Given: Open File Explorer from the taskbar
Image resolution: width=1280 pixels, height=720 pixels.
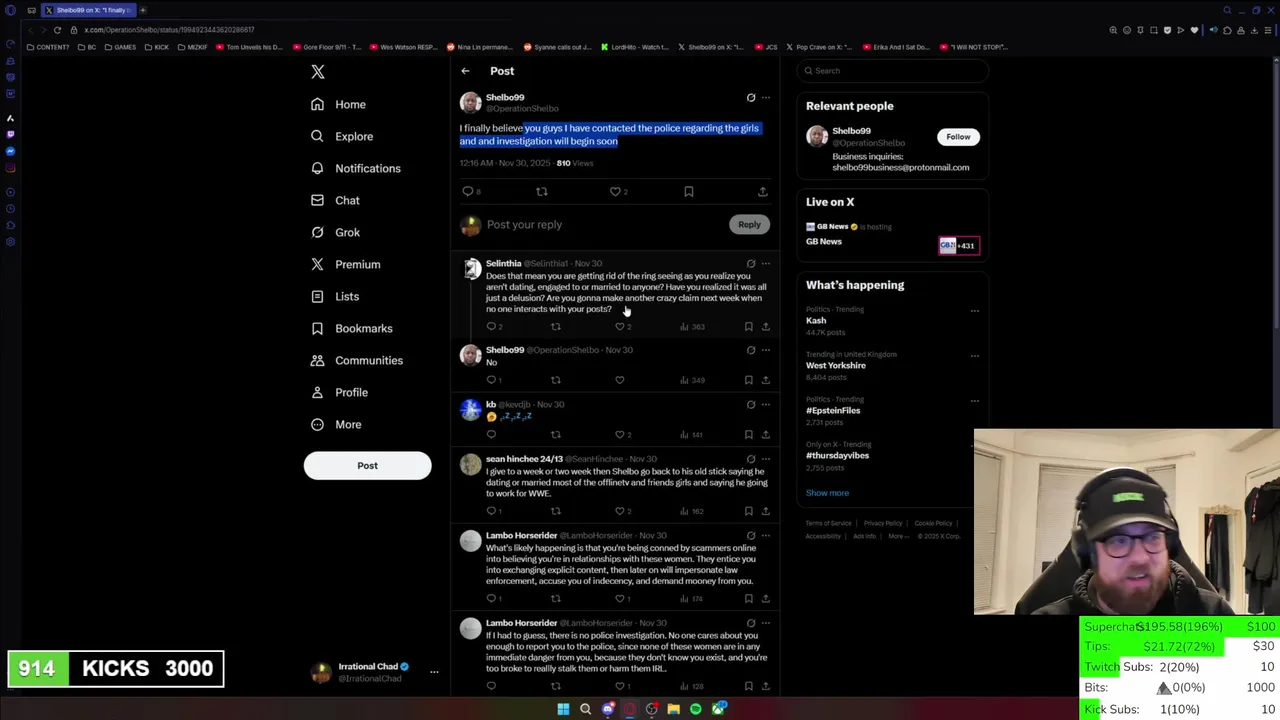Looking at the screenshot, I should (674, 709).
